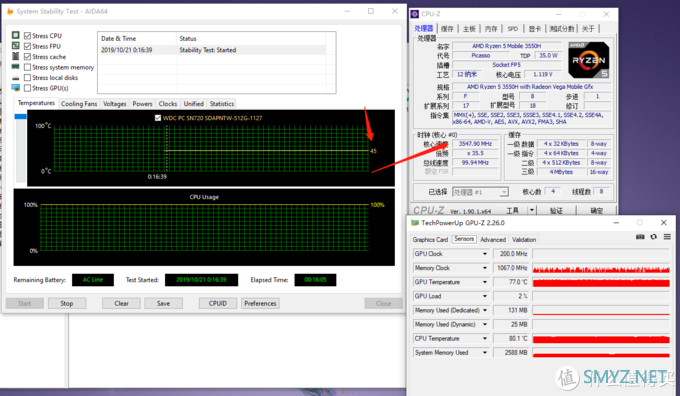This screenshot has width=680, height=396.
Task: Click the GPU-Z title bar app icon
Action: click(x=415, y=223)
